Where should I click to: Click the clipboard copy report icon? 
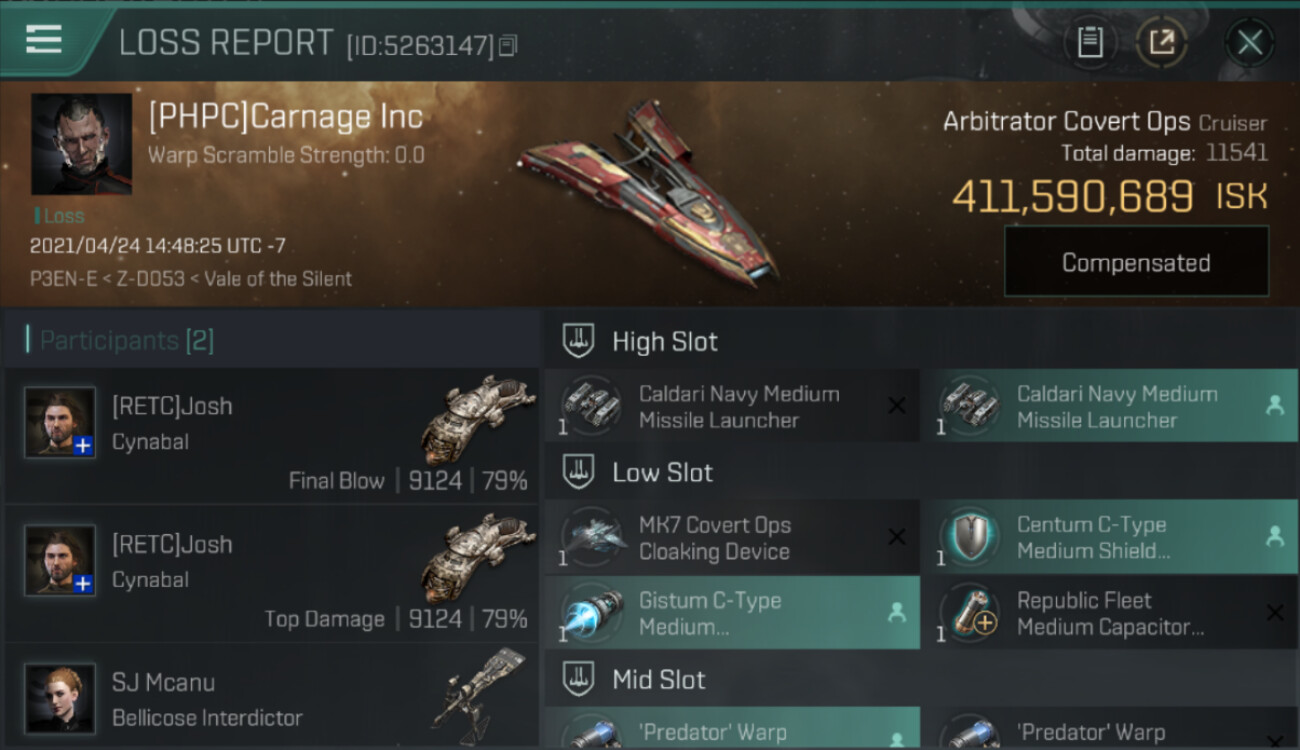pyautogui.click(x=1090, y=42)
